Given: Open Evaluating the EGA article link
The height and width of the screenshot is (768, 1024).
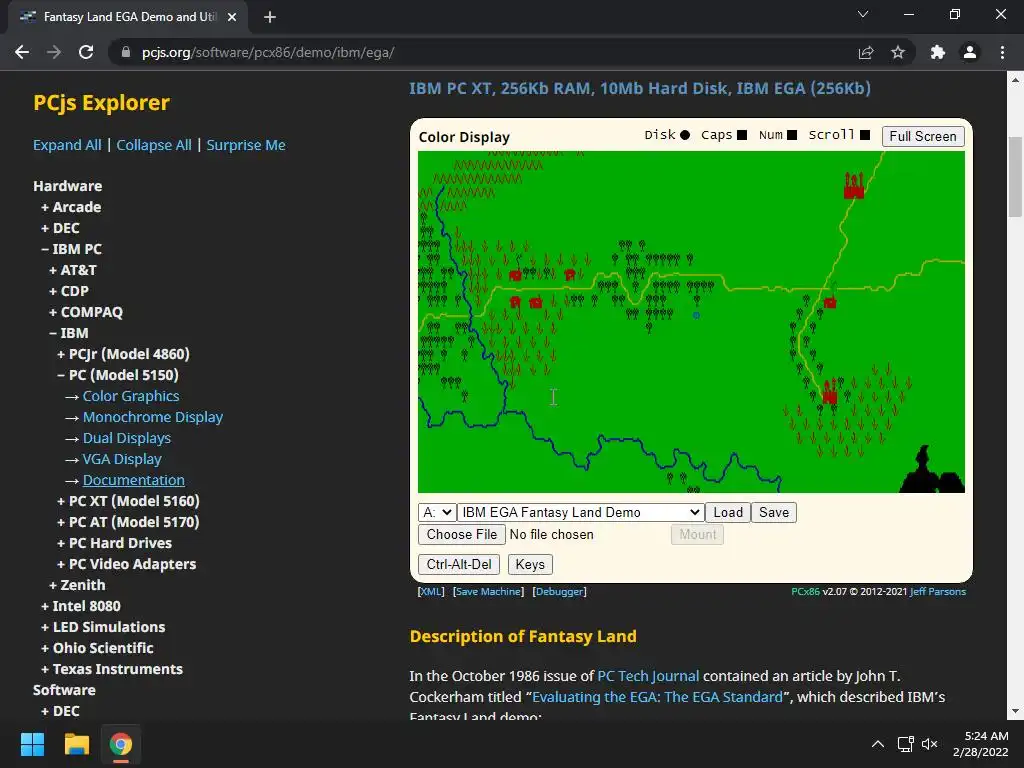Looking at the screenshot, I should coord(657,697).
